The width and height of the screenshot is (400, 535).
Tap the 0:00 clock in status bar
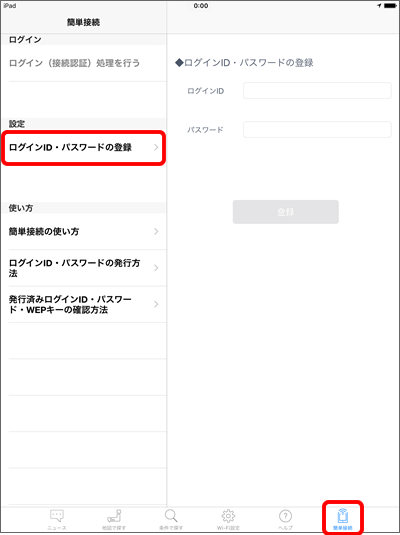(201, 6)
